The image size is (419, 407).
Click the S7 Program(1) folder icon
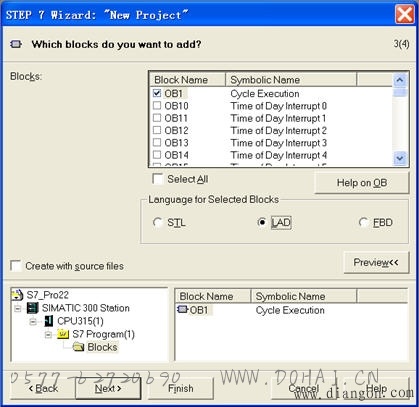coord(63,334)
